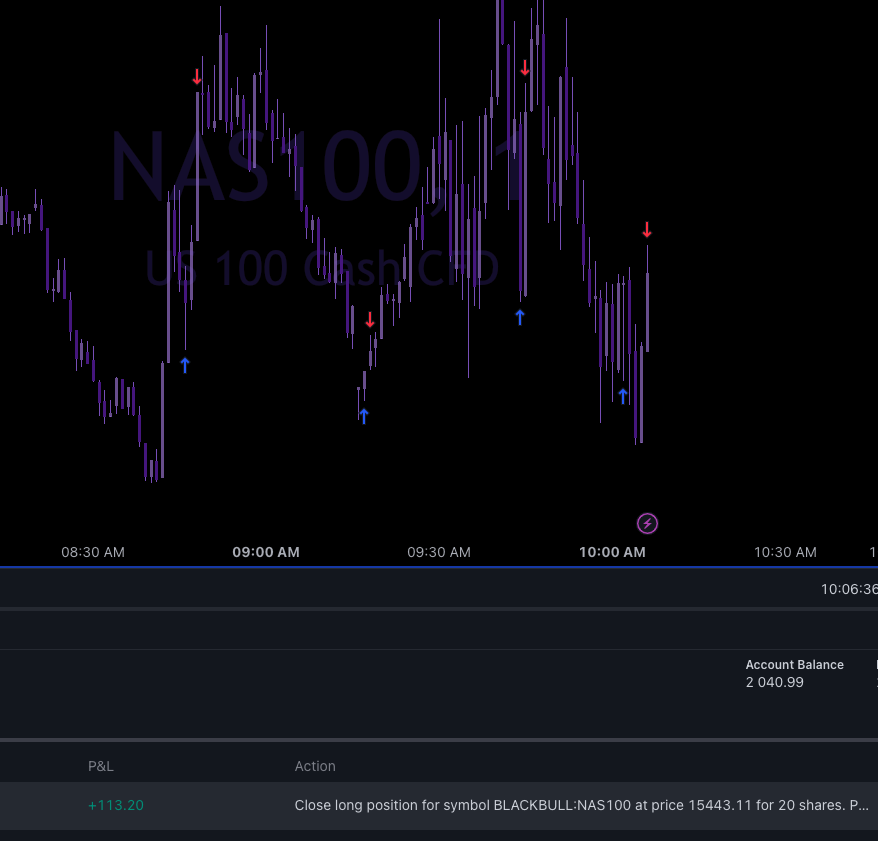Click the purple lightning automation icon below the chart
Viewport: 878px width, 841px height.
(x=647, y=522)
